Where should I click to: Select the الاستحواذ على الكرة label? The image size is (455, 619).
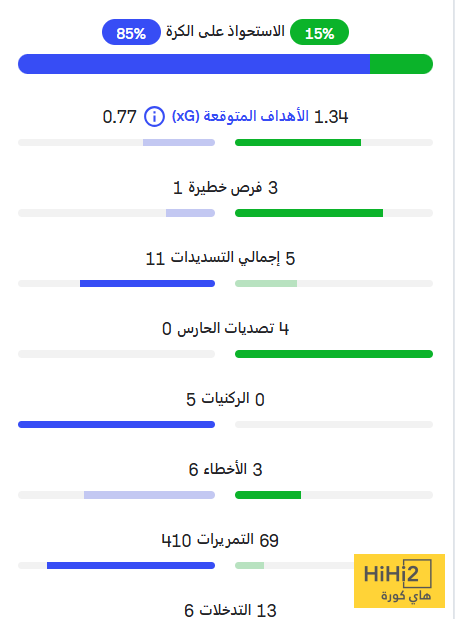[225, 32]
